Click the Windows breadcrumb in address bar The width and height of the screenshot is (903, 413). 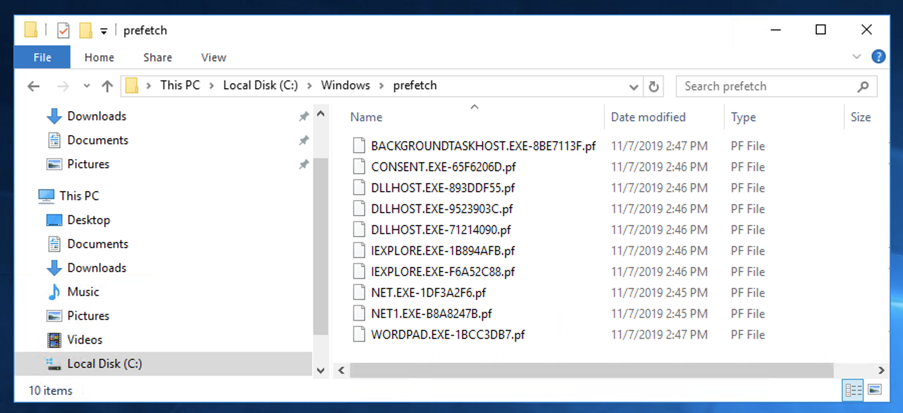(x=345, y=86)
